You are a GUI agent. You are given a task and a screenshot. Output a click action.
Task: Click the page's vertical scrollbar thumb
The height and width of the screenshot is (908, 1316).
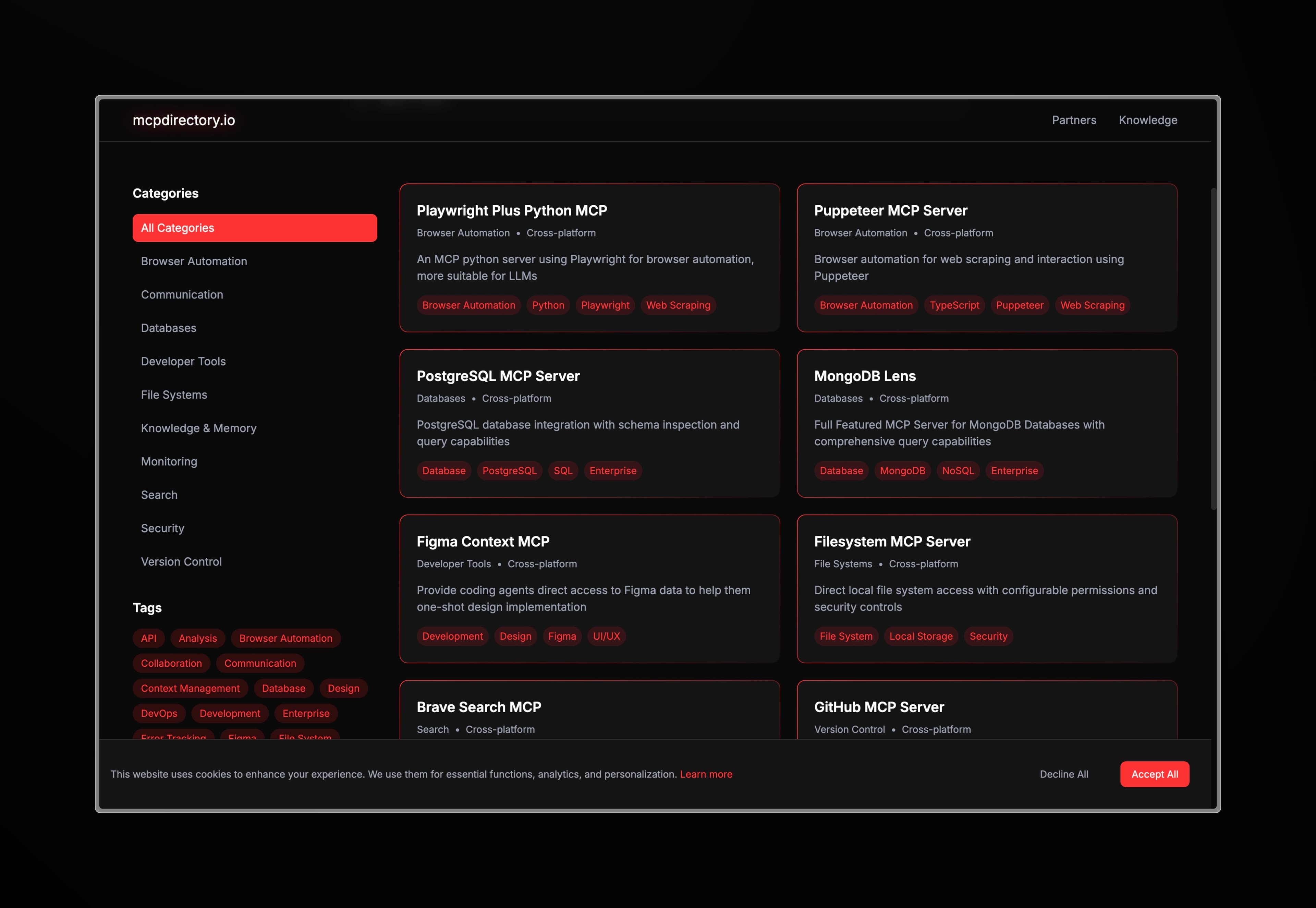(1214, 349)
